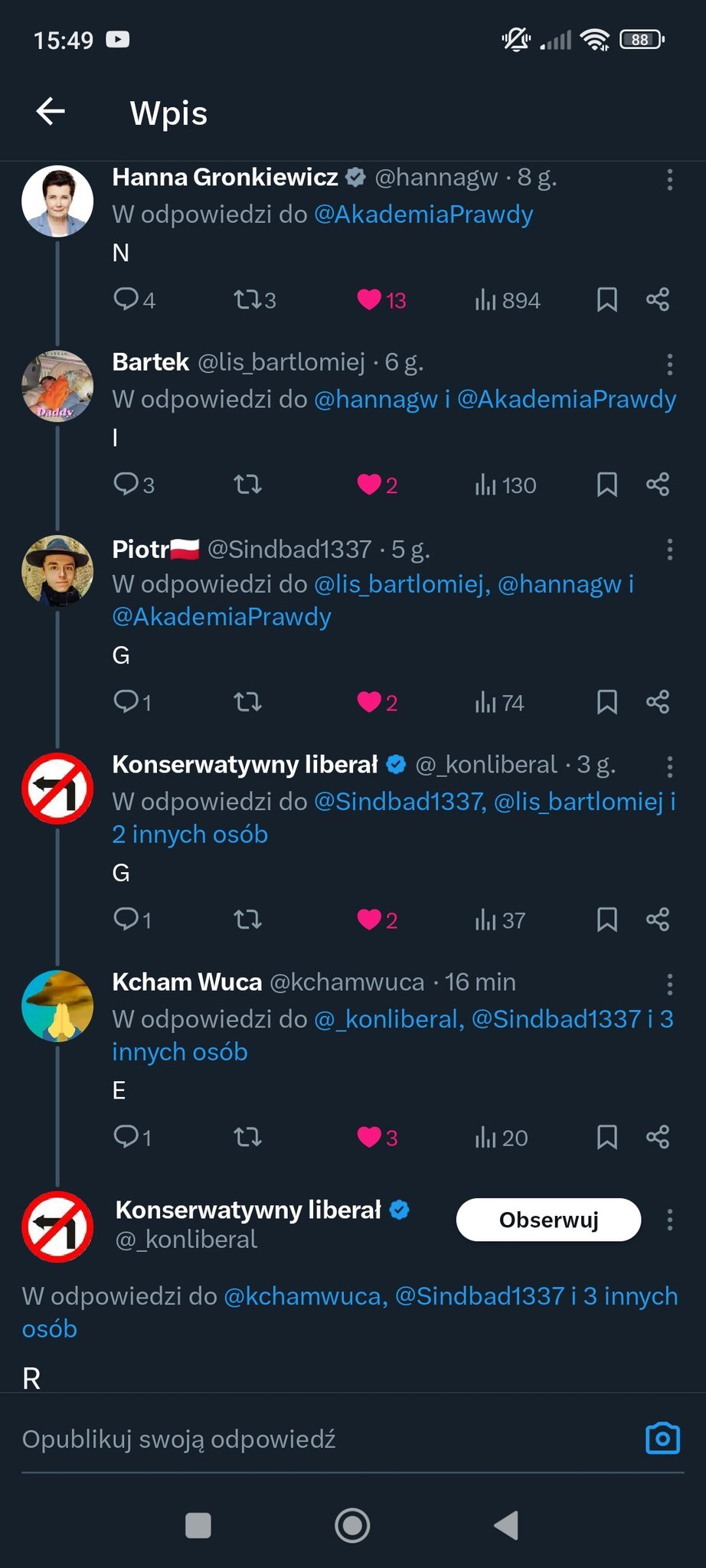The width and height of the screenshot is (706, 1568).
Task: Open more options for Hanna Gronkiewicz's post
Action: point(670,180)
